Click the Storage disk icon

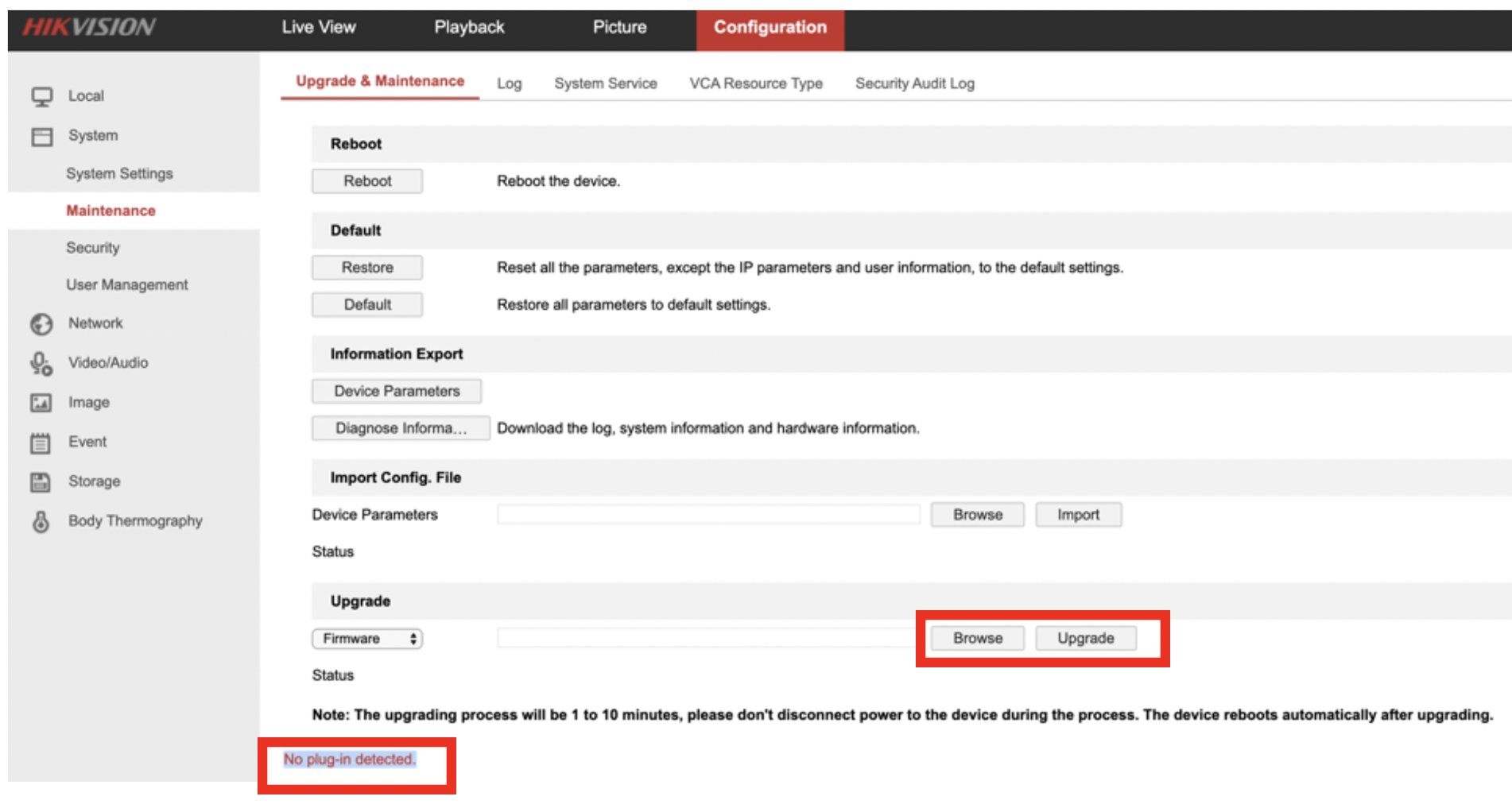point(41,482)
